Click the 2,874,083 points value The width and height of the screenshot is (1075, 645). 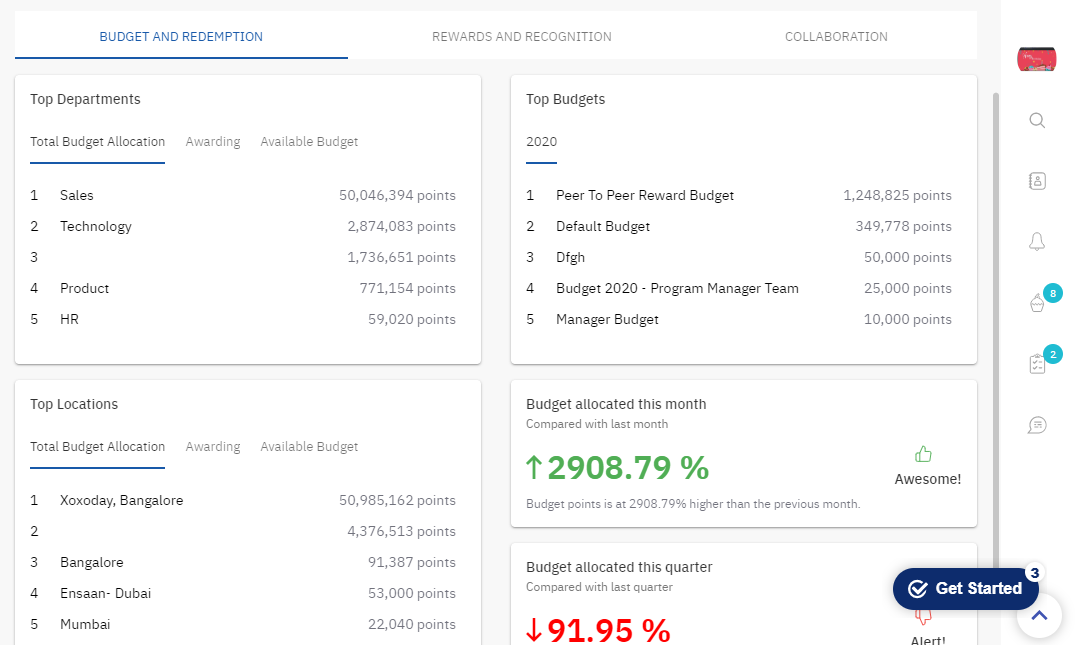402,226
